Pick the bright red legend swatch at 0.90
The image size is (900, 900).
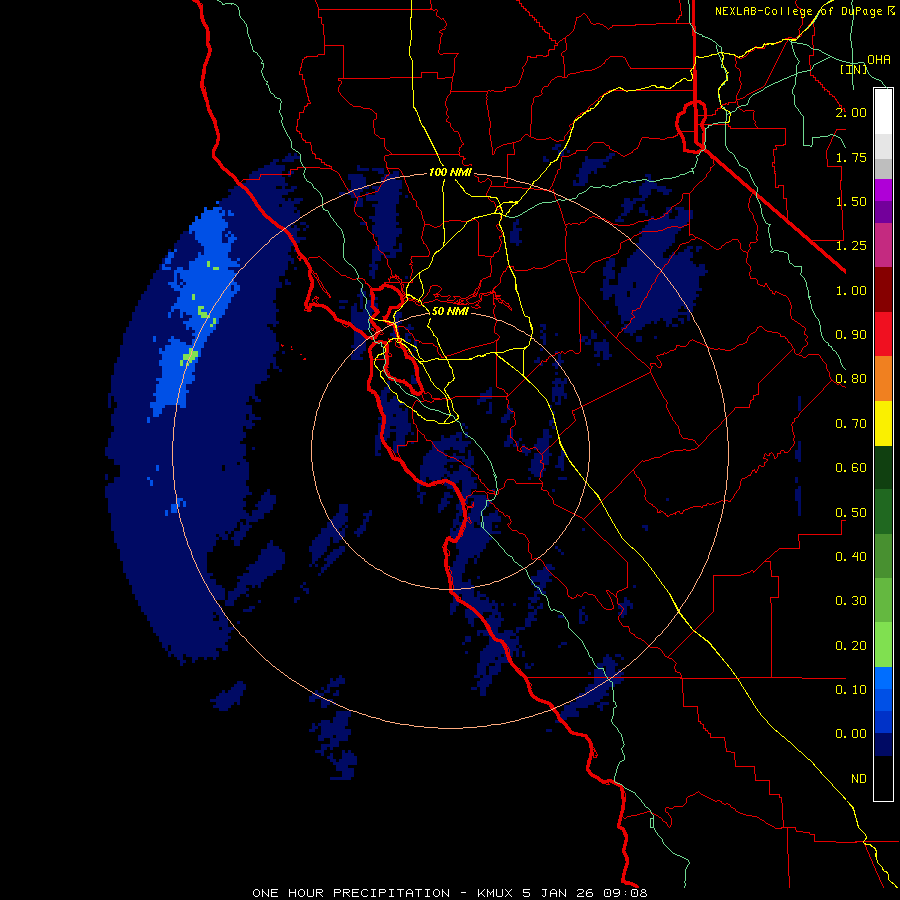[x=883, y=334]
